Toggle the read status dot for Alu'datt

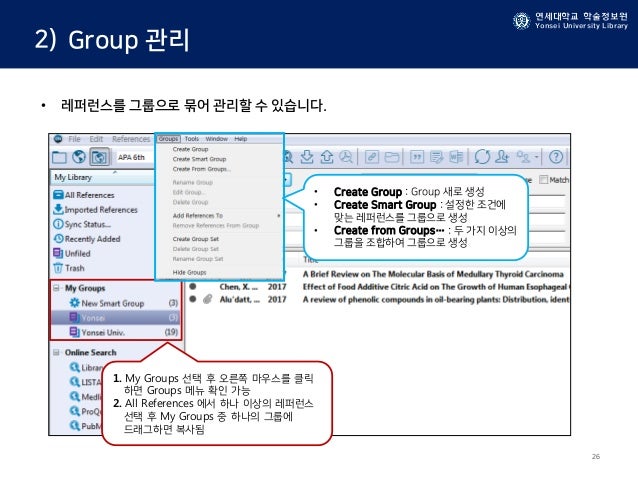point(193,299)
